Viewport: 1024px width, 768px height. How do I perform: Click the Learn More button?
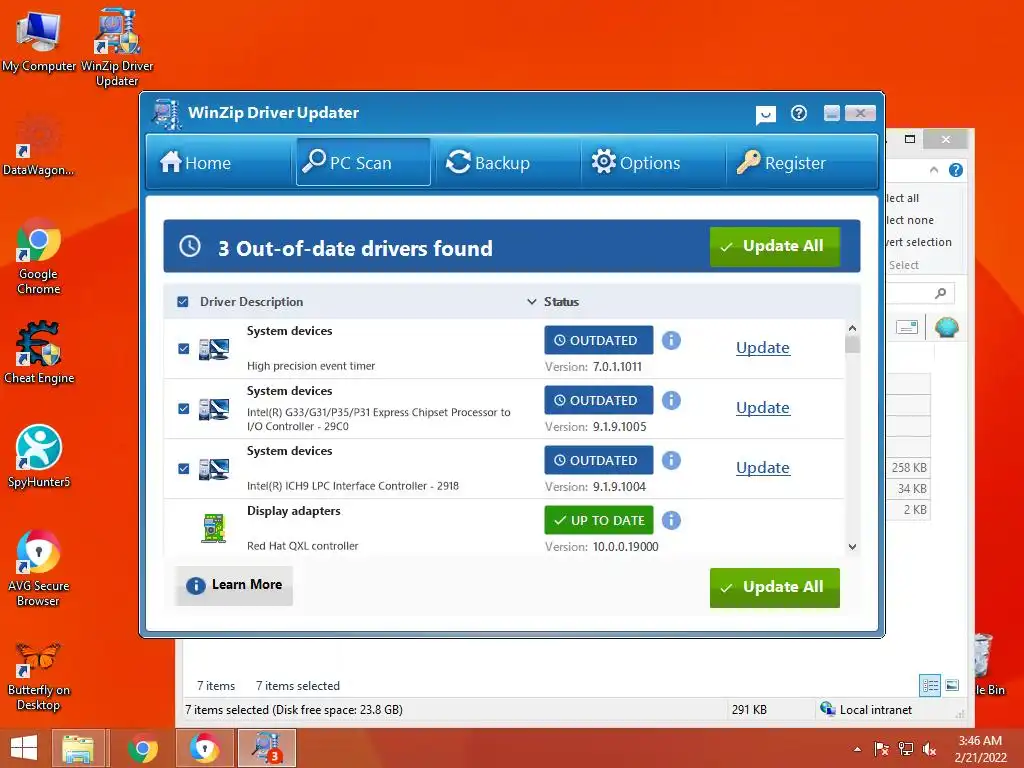coord(234,585)
